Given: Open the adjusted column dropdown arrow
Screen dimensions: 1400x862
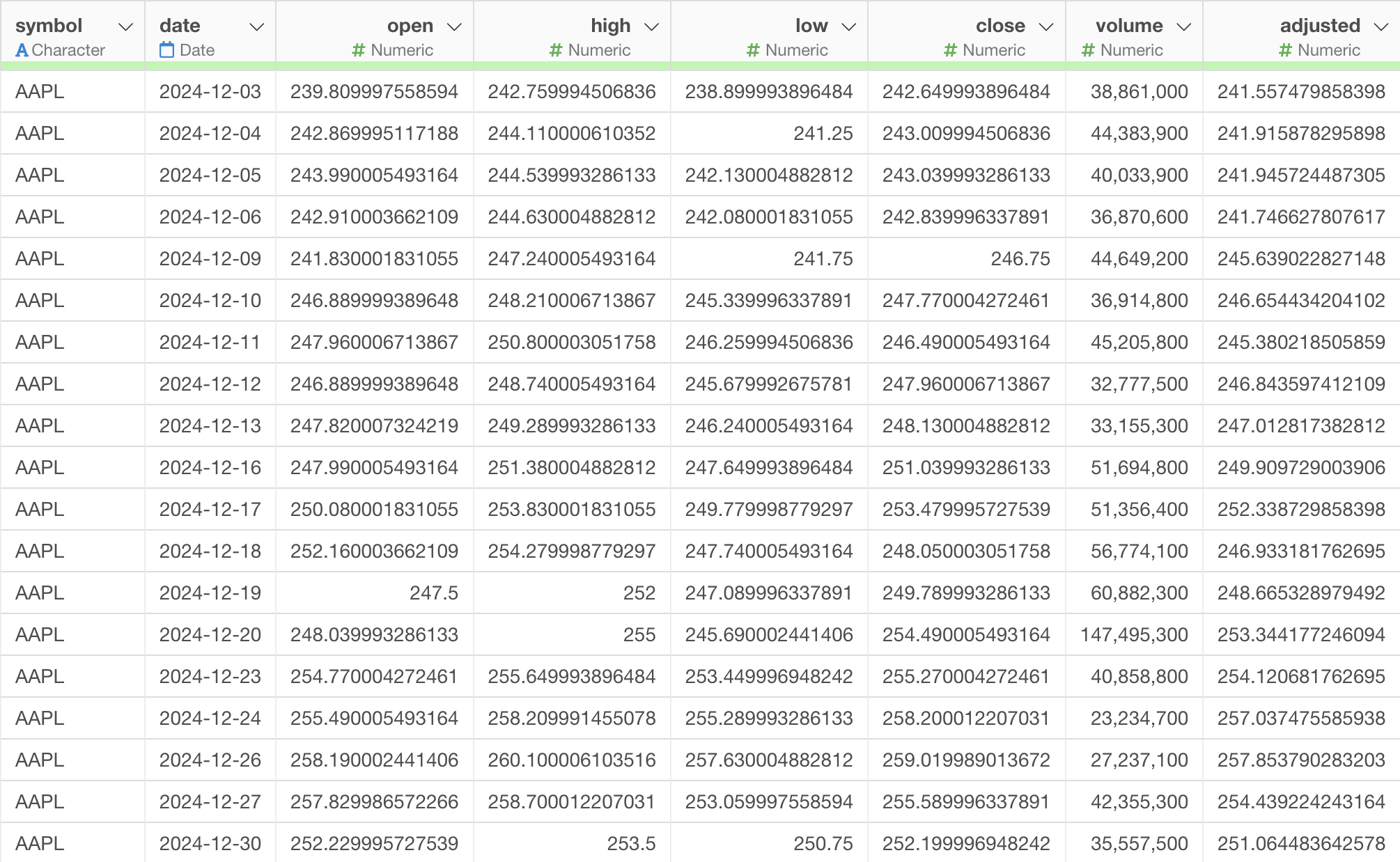Looking at the screenshot, I should pos(1380,27).
